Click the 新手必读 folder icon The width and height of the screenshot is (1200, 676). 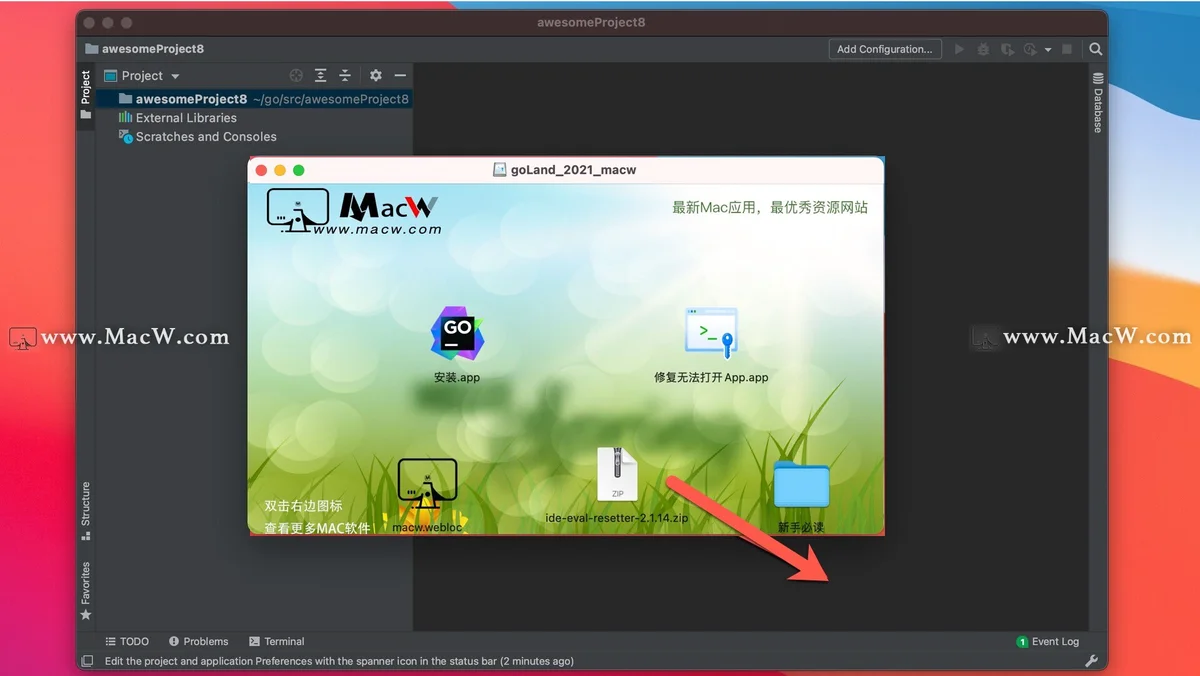pos(801,484)
